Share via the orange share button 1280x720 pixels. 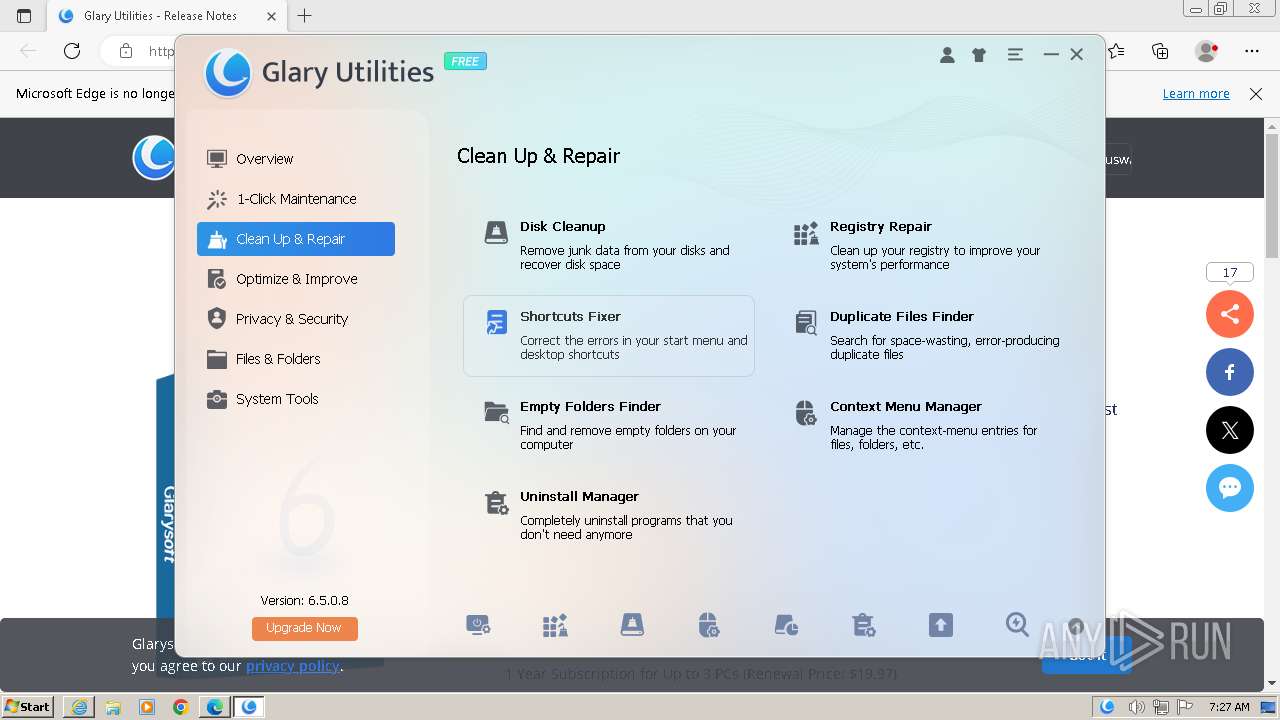click(x=1230, y=314)
